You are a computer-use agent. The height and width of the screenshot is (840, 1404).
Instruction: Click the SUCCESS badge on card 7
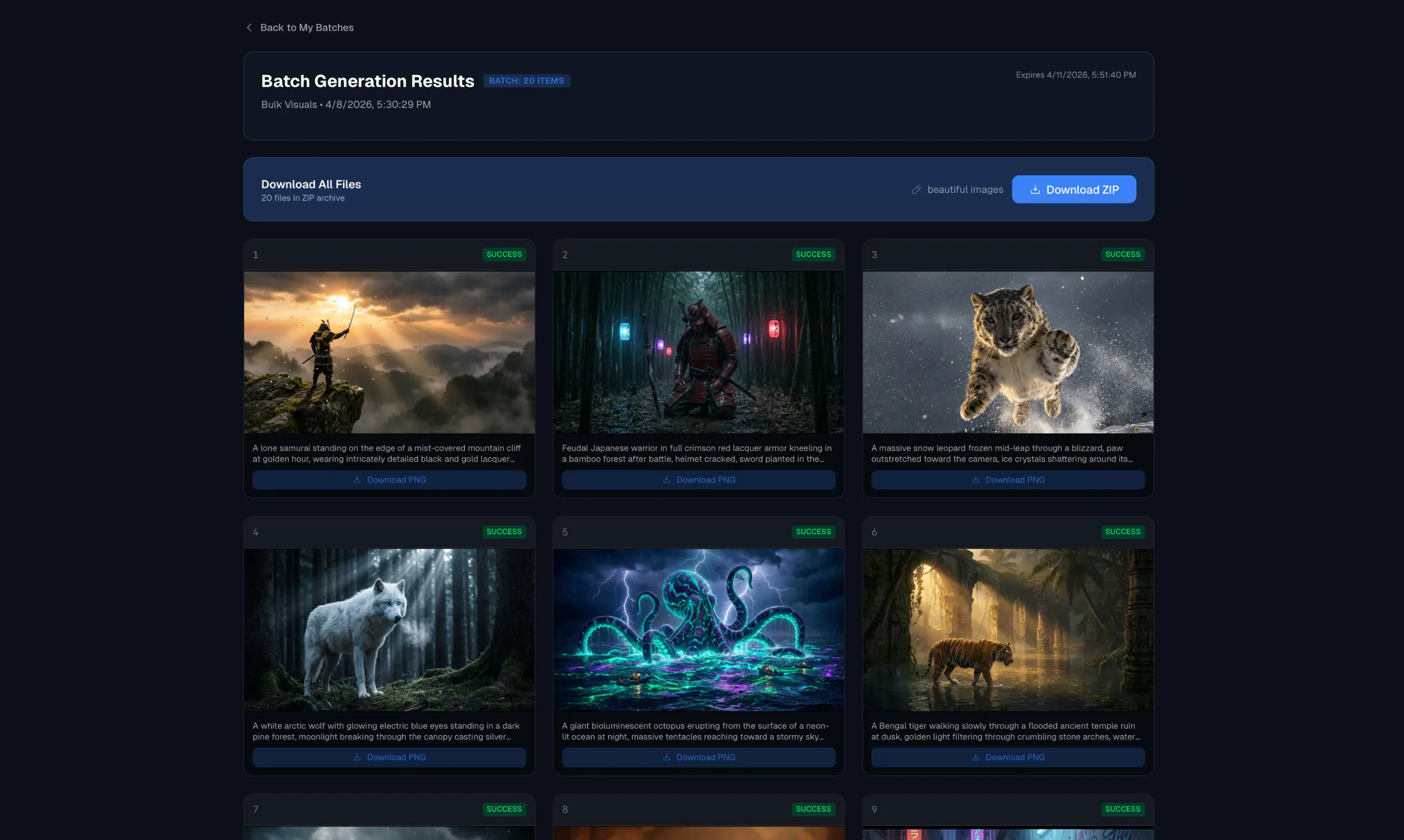click(x=504, y=809)
